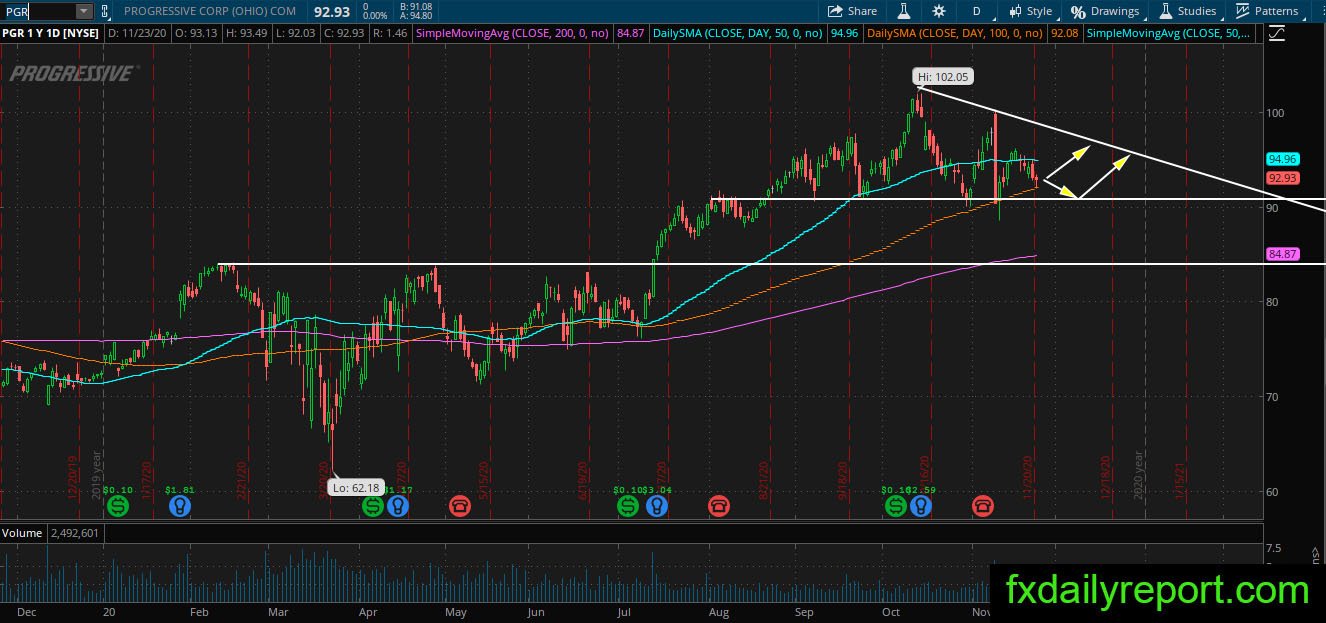This screenshot has height=623, width=1326.
Task: Click the Hi: 102.05 price bubble
Action: 943,76
